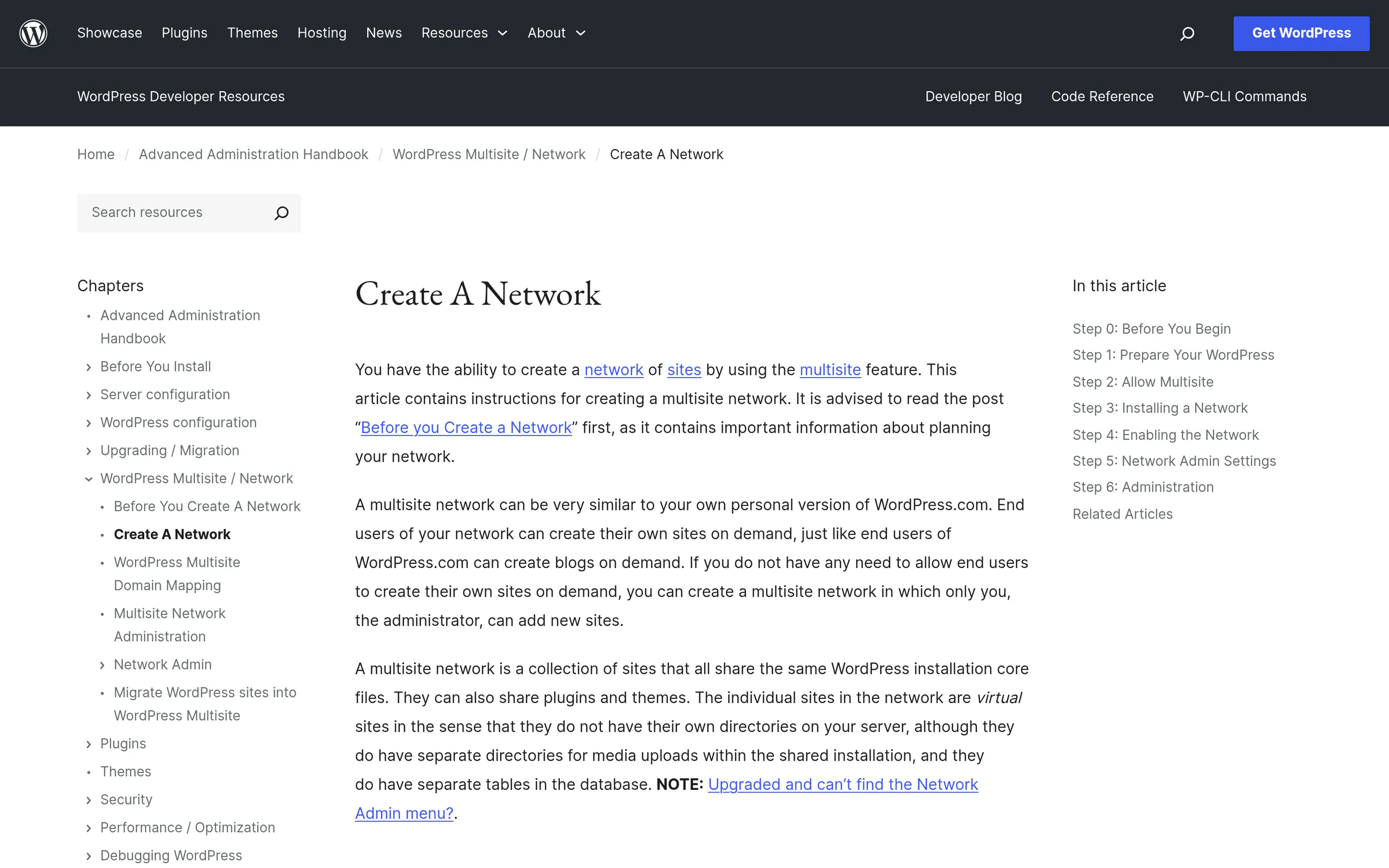The image size is (1389, 868).
Task: Expand the Security chapter chevron
Action: point(88,800)
